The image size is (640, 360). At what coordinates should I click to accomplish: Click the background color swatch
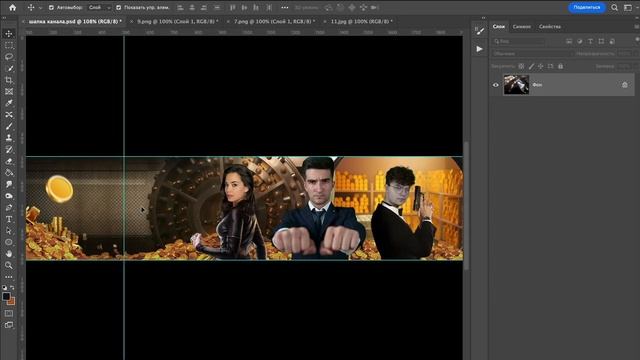[11, 301]
